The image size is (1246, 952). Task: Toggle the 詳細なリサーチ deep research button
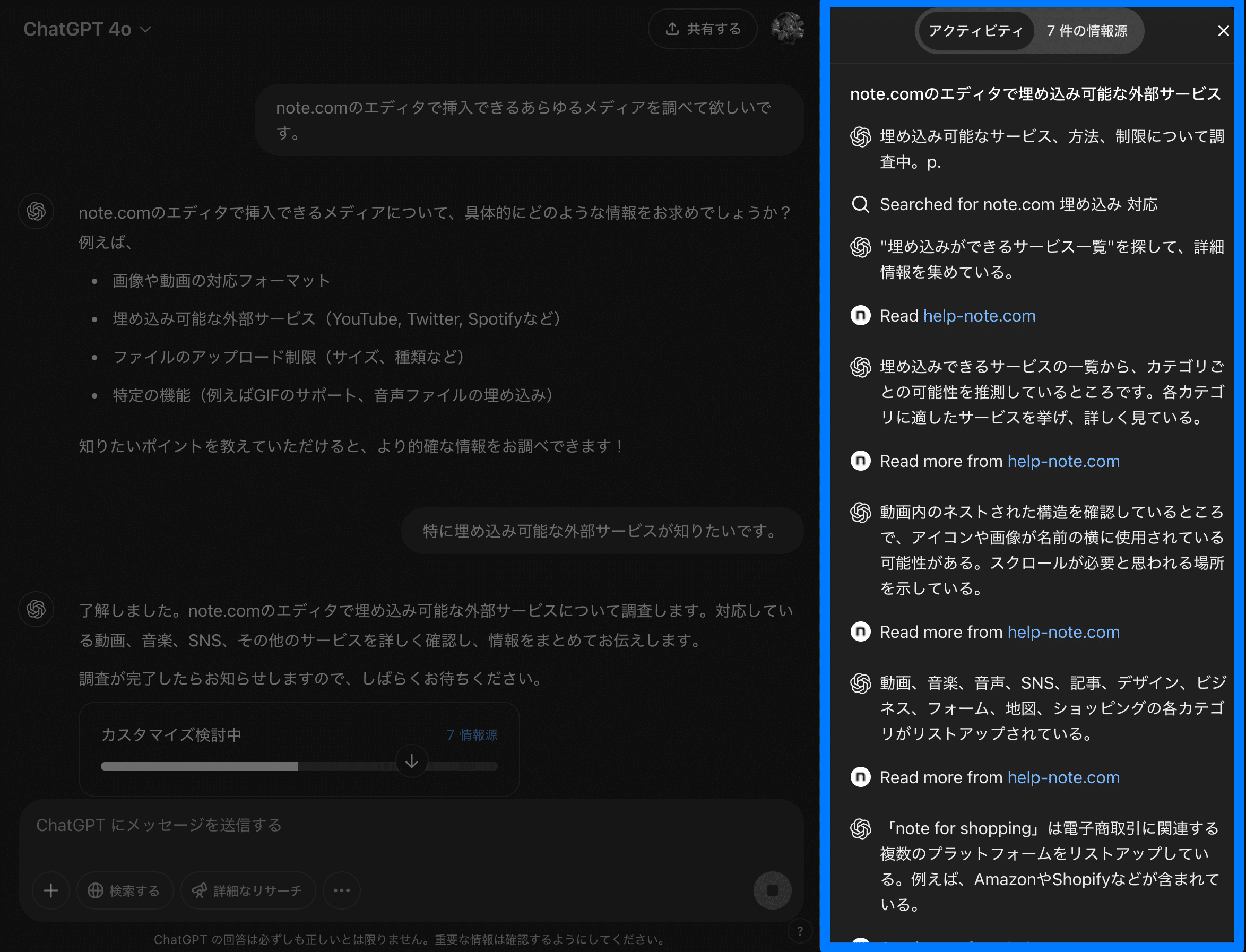[x=248, y=890]
